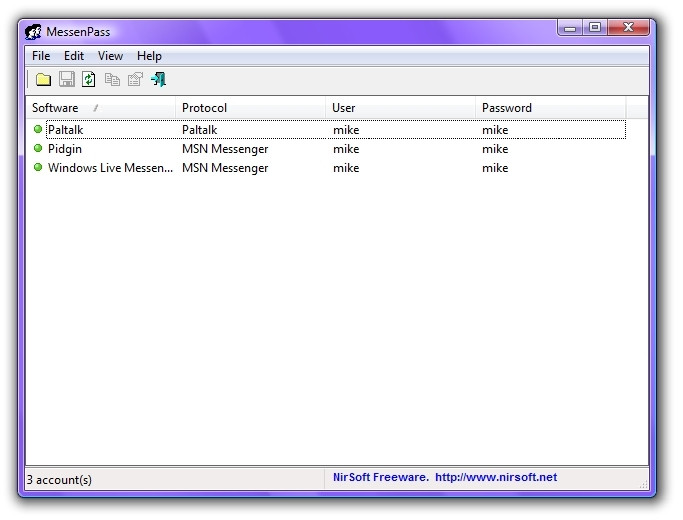This screenshot has height=520, width=683.
Task: Click the 3 account(s) status bar text
Action: (59, 479)
